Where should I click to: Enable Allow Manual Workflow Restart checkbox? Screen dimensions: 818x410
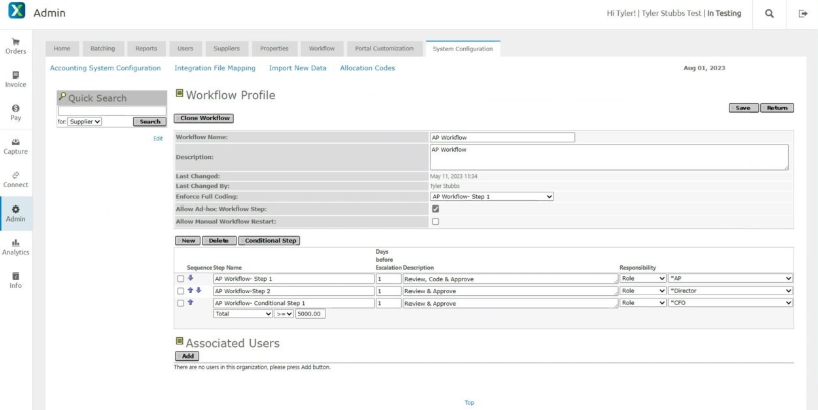435,221
